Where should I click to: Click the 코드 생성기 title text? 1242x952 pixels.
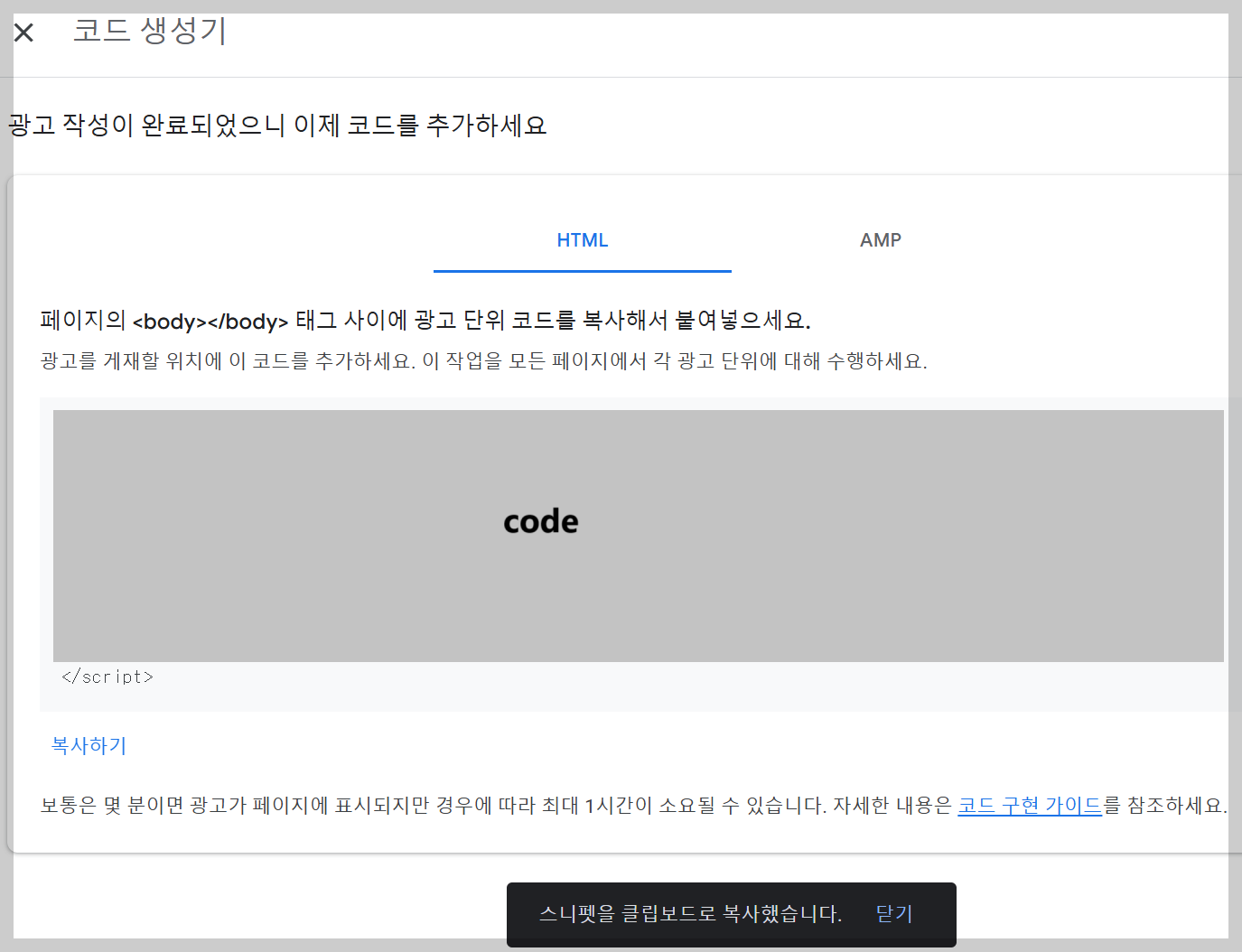150,31
